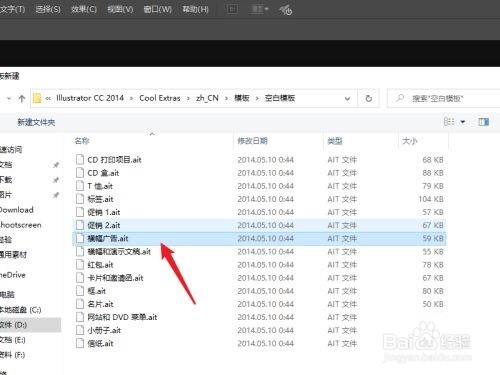Open the view options dropdown arrow
Viewport: 500px width, 375px height.
coord(463,122)
